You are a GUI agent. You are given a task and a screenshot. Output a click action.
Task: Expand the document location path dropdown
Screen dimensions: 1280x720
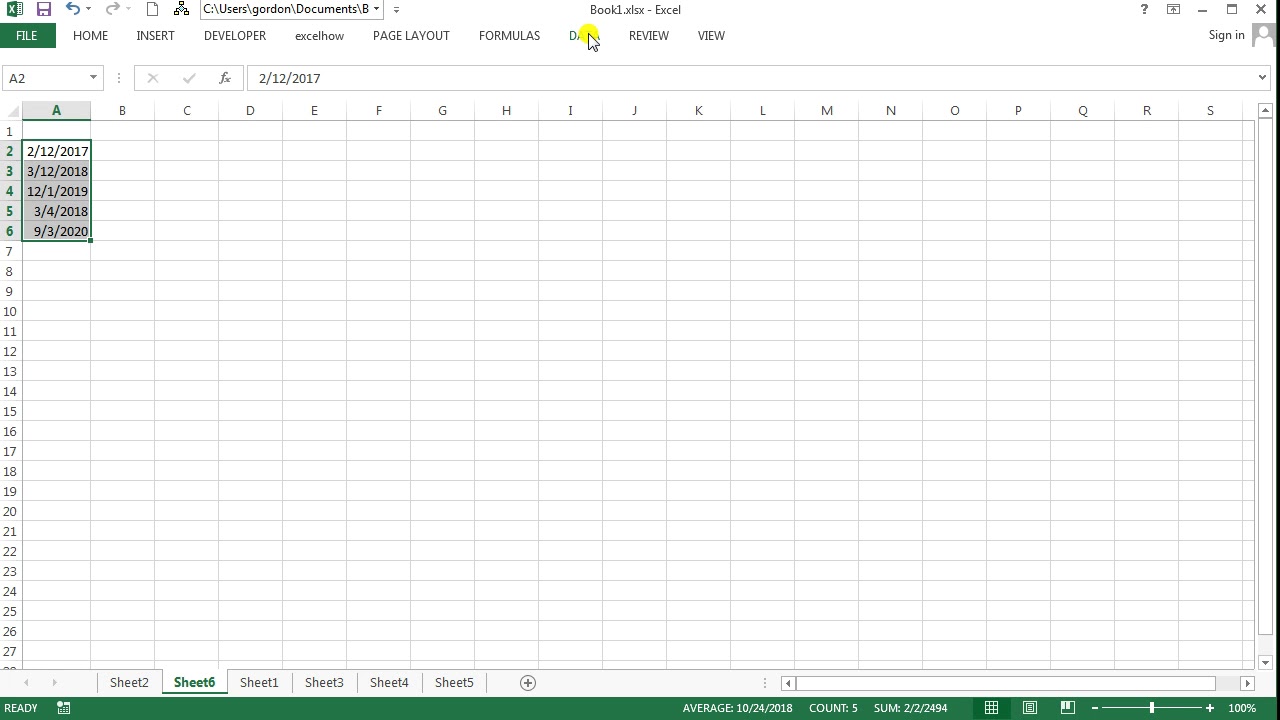coord(376,9)
